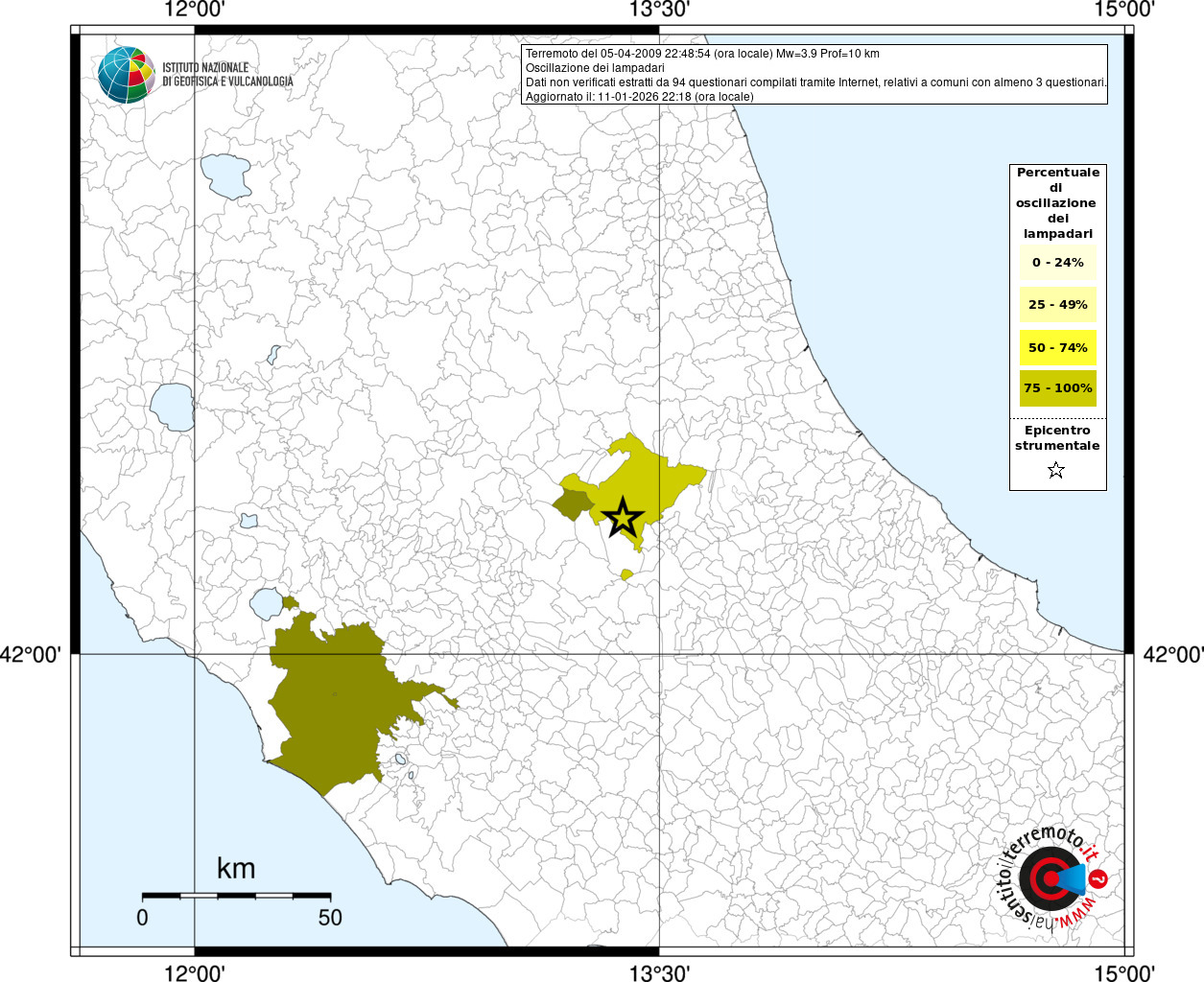
Task: Click the bottom 12°00' longitude label
Action: click(x=195, y=972)
